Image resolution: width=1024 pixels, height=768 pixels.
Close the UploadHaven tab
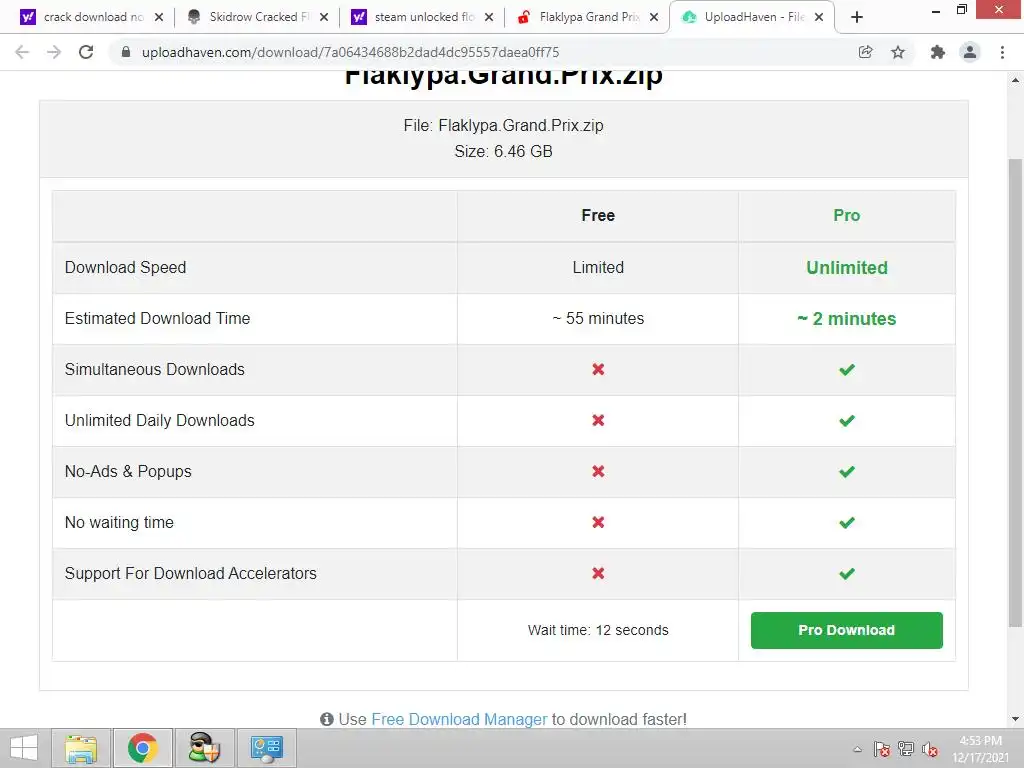819,18
